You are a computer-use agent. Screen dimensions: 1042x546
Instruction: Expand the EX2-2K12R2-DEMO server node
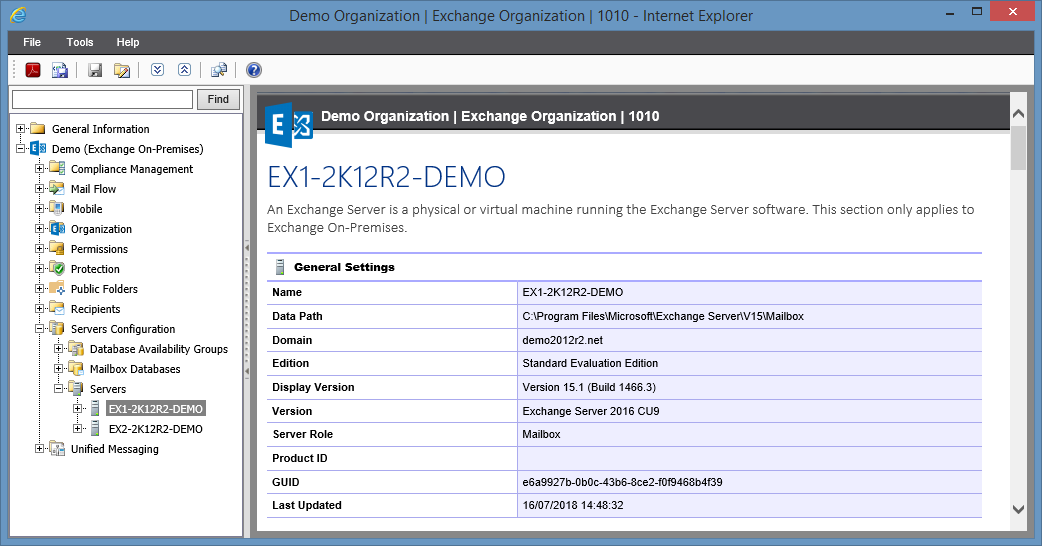pos(78,428)
